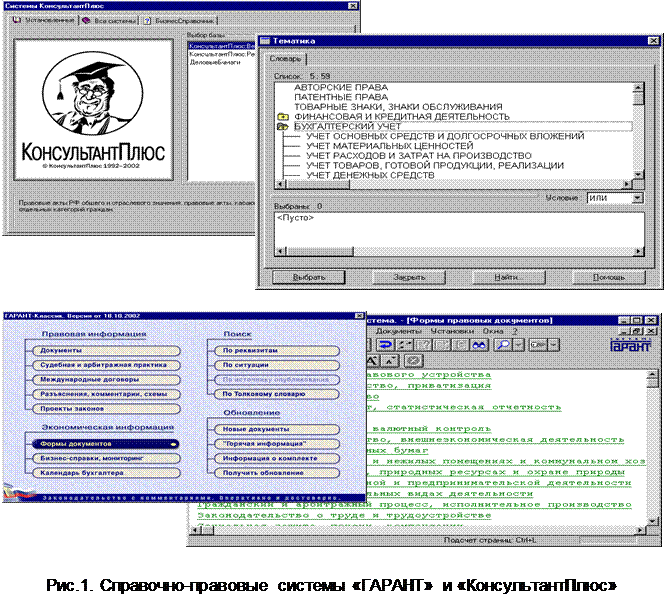Click scroll-up arrow of the topic list

(639, 87)
